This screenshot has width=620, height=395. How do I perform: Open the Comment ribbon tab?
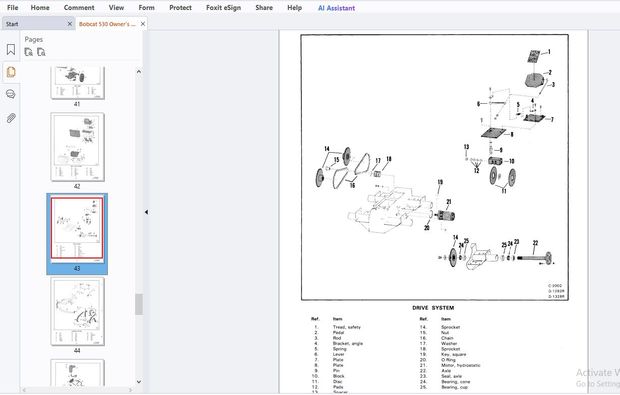pyautogui.click(x=79, y=8)
